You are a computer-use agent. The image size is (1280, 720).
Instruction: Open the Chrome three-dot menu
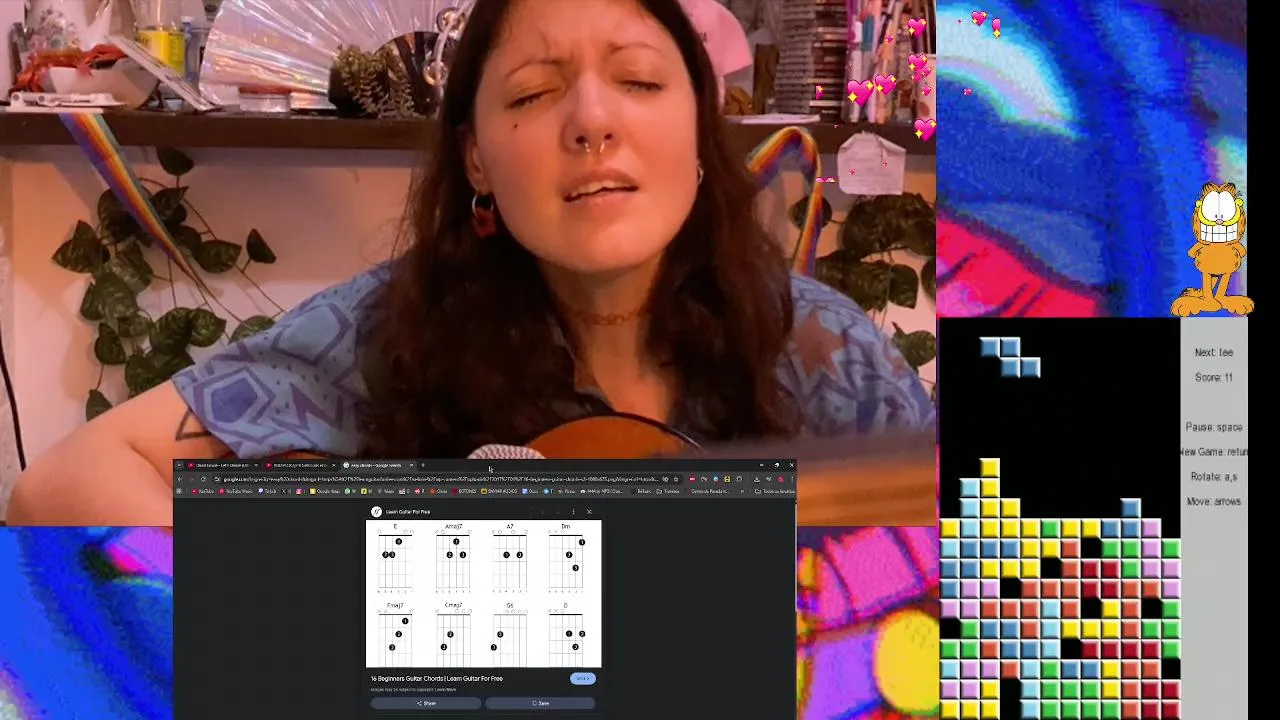791,479
